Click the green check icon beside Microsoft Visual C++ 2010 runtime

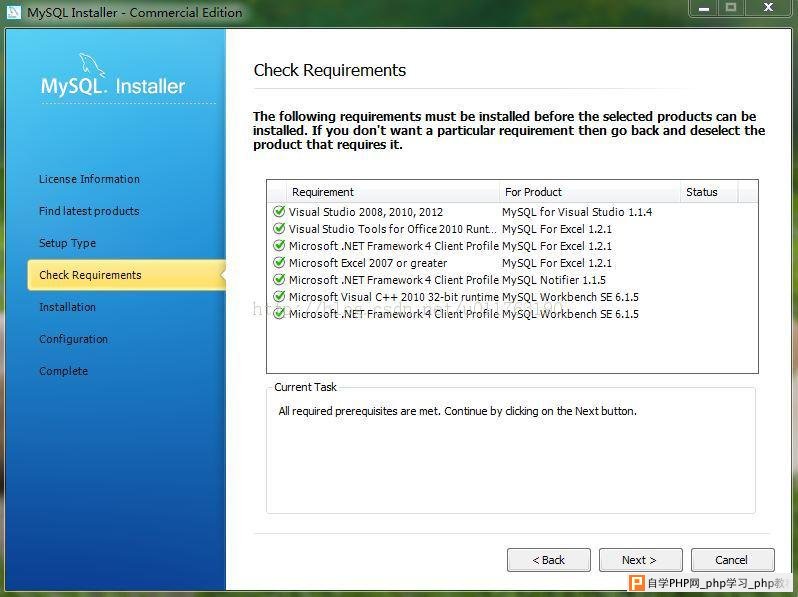click(x=279, y=296)
